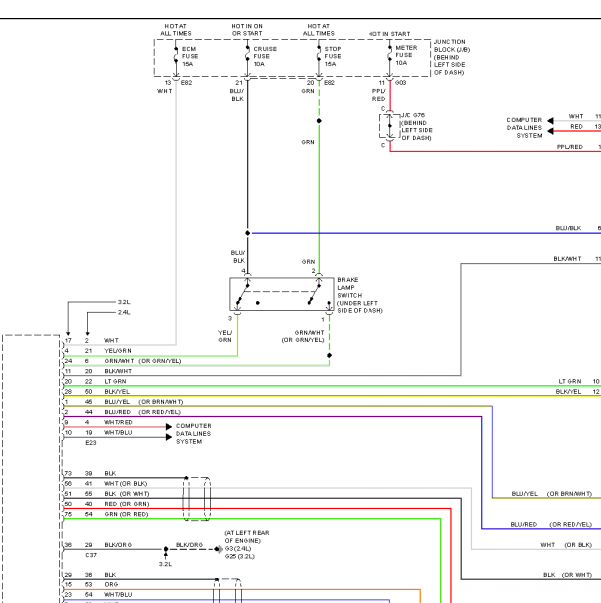Click BLU/RED (OR RED/YEL) row at pins 2/44

click(x=123, y=412)
